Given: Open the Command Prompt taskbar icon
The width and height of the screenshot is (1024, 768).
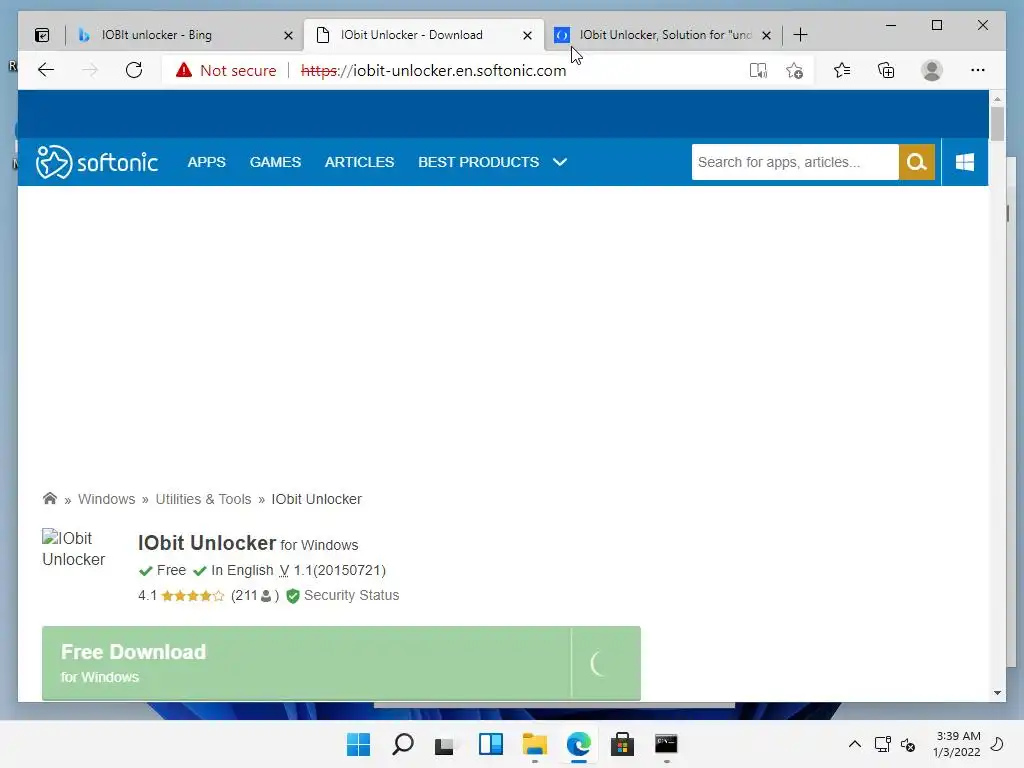Looking at the screenshot, I should click(666, 744).
